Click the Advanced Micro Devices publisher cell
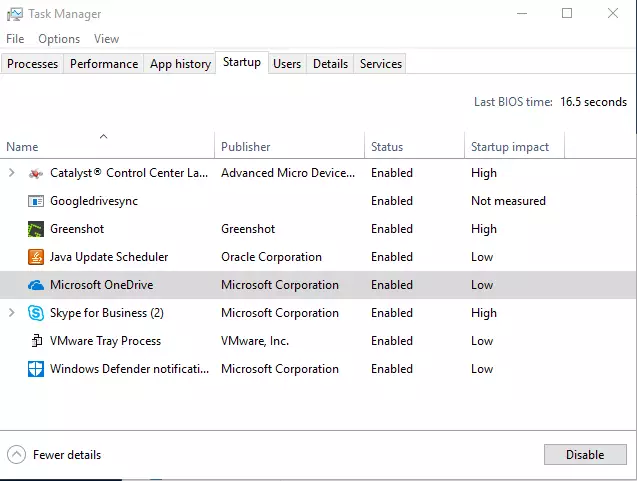The image size is (637, 481). (x=288, y=173)
